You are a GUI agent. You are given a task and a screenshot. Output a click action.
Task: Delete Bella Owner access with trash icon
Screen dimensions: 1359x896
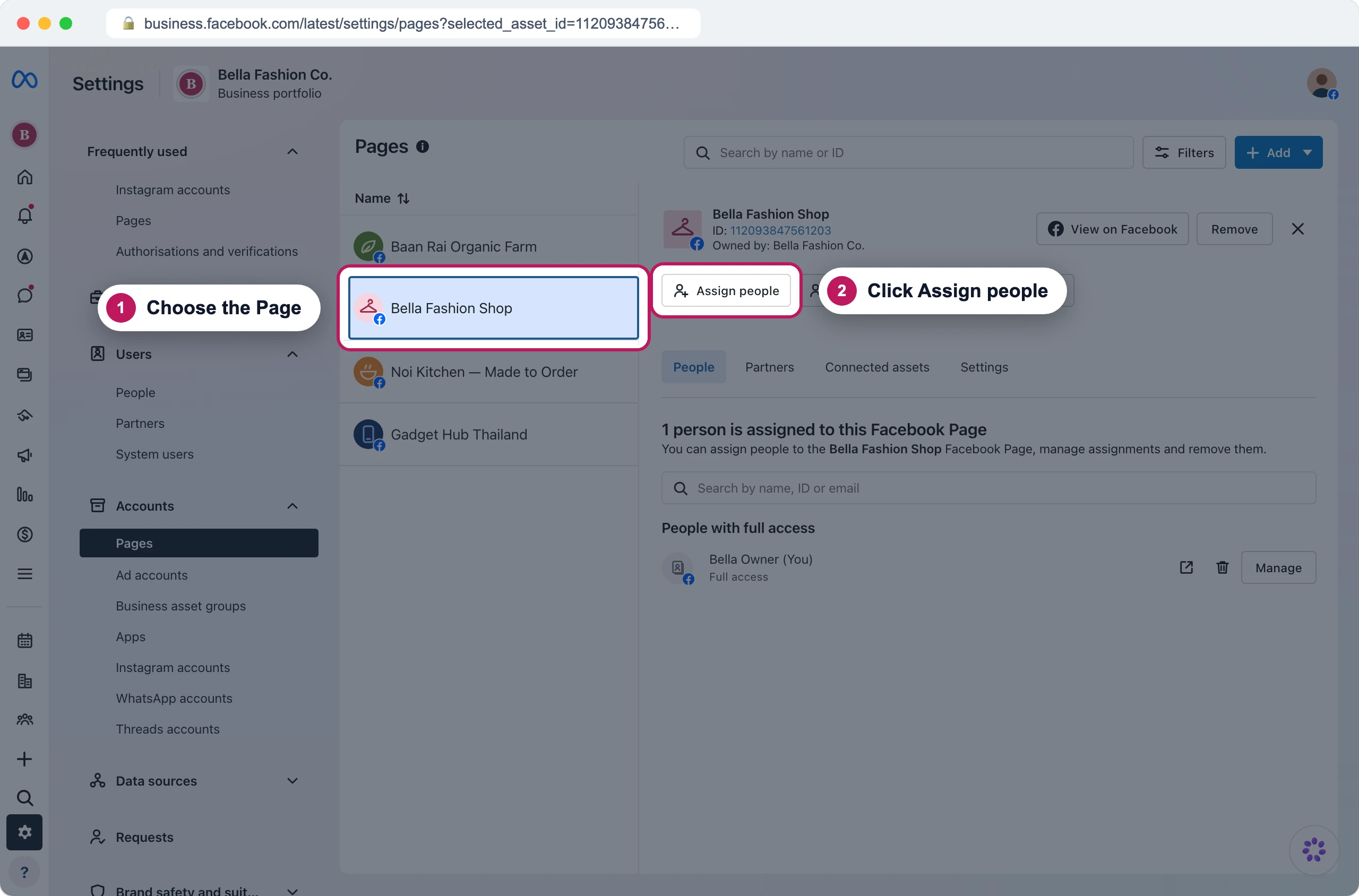coord(1223,567)
